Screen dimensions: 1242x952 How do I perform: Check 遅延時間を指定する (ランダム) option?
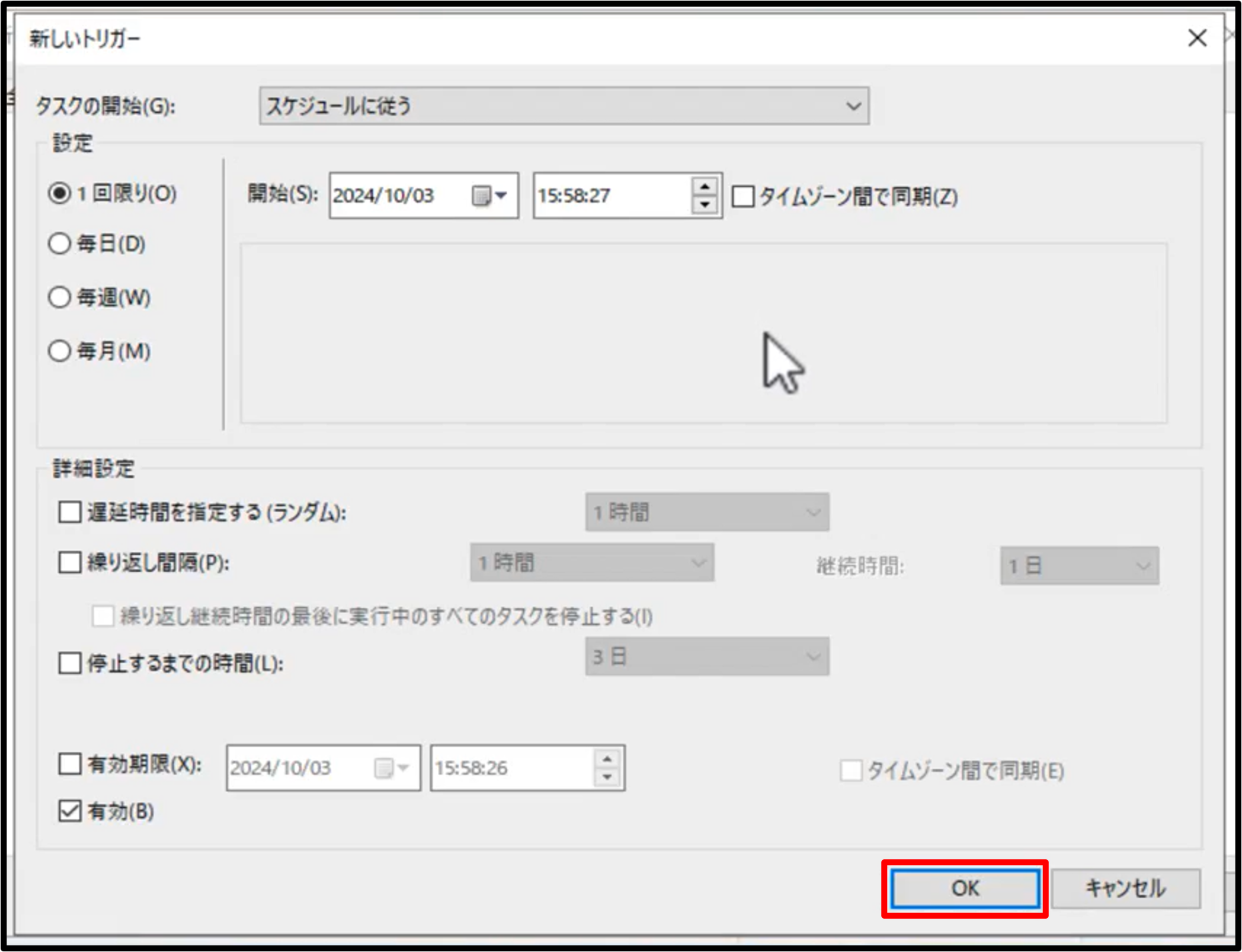tap(70, 512)
